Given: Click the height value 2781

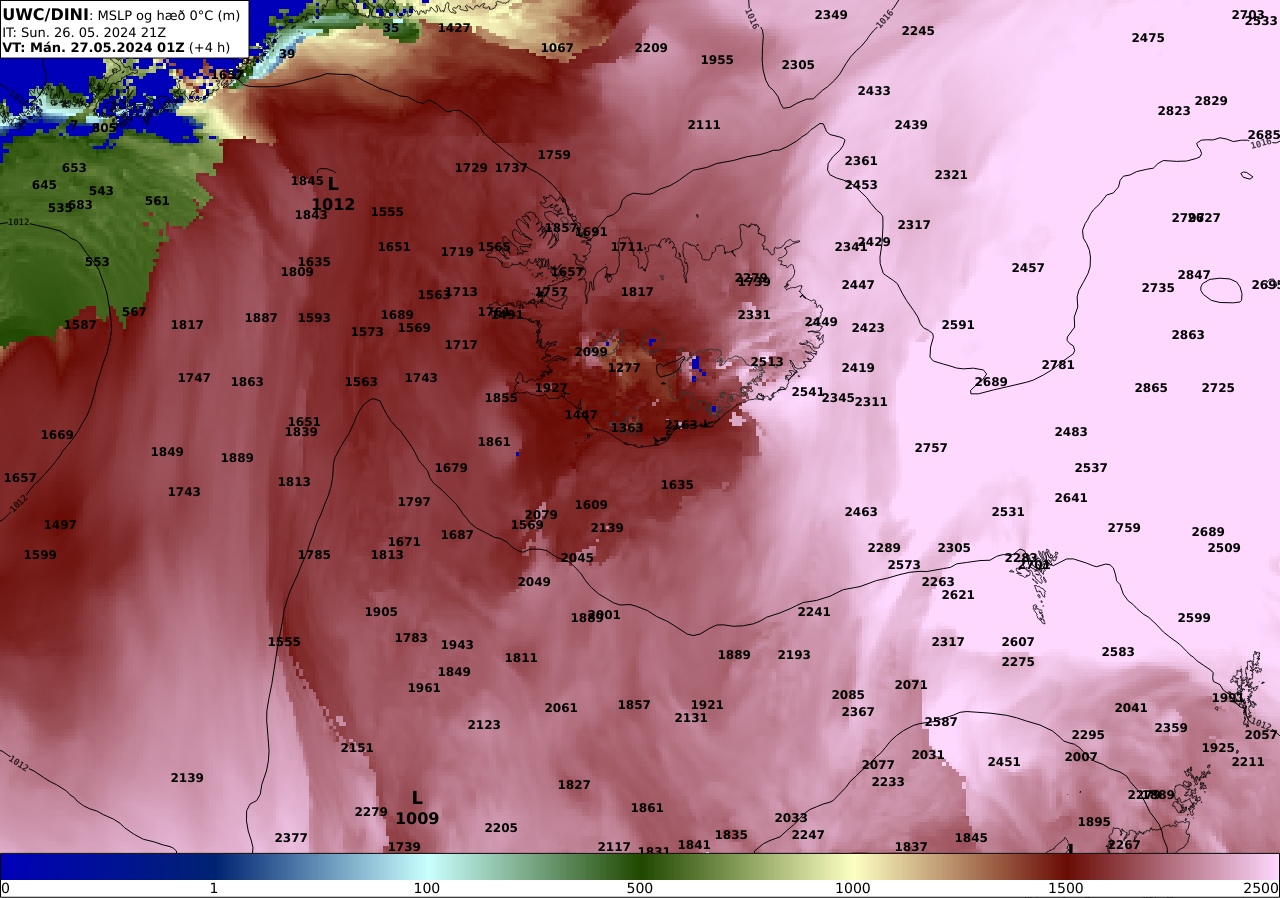Looking at the screenshot, I should point(1058,365).
